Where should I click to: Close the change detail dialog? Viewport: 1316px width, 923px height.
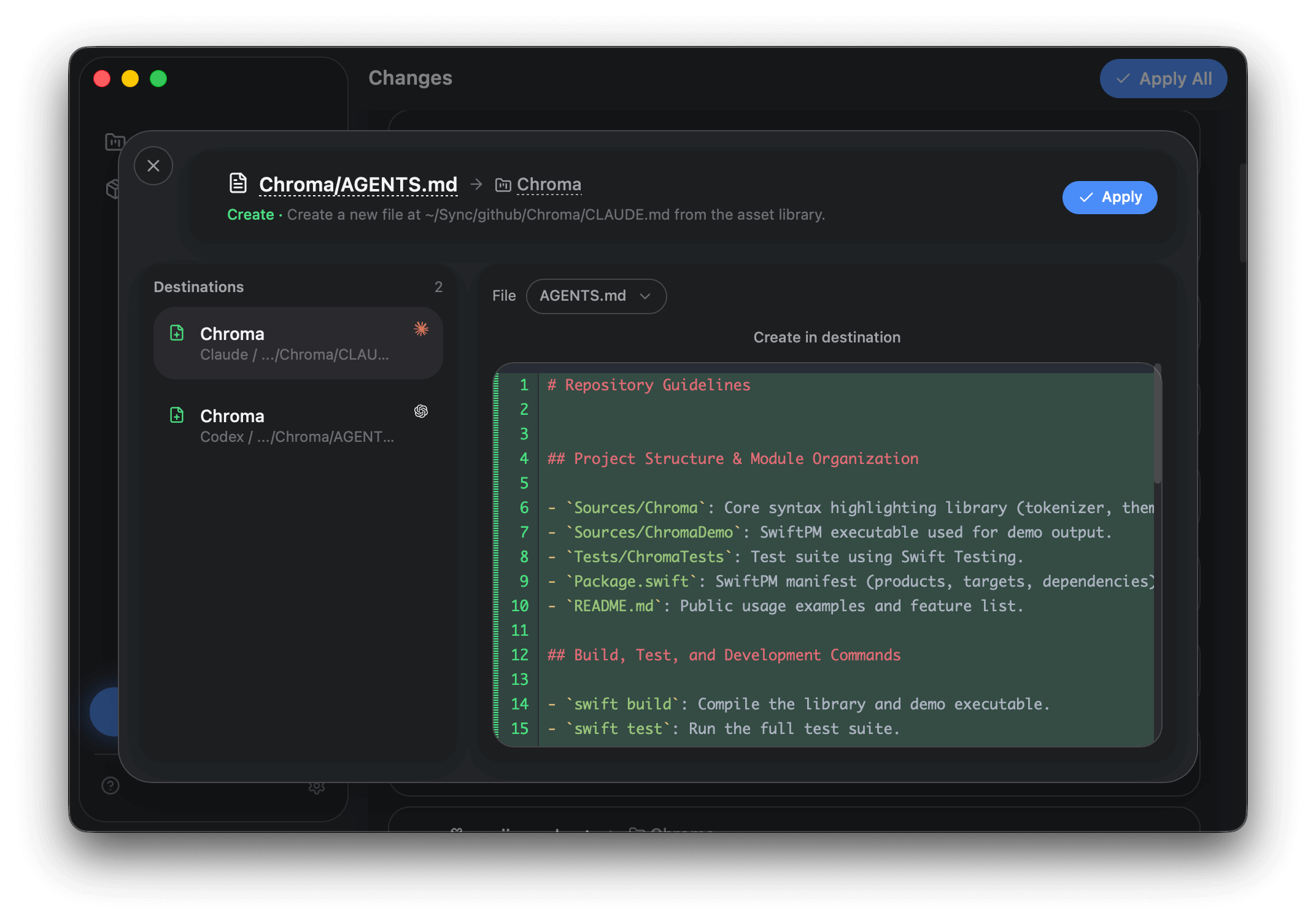coord(153,166)
